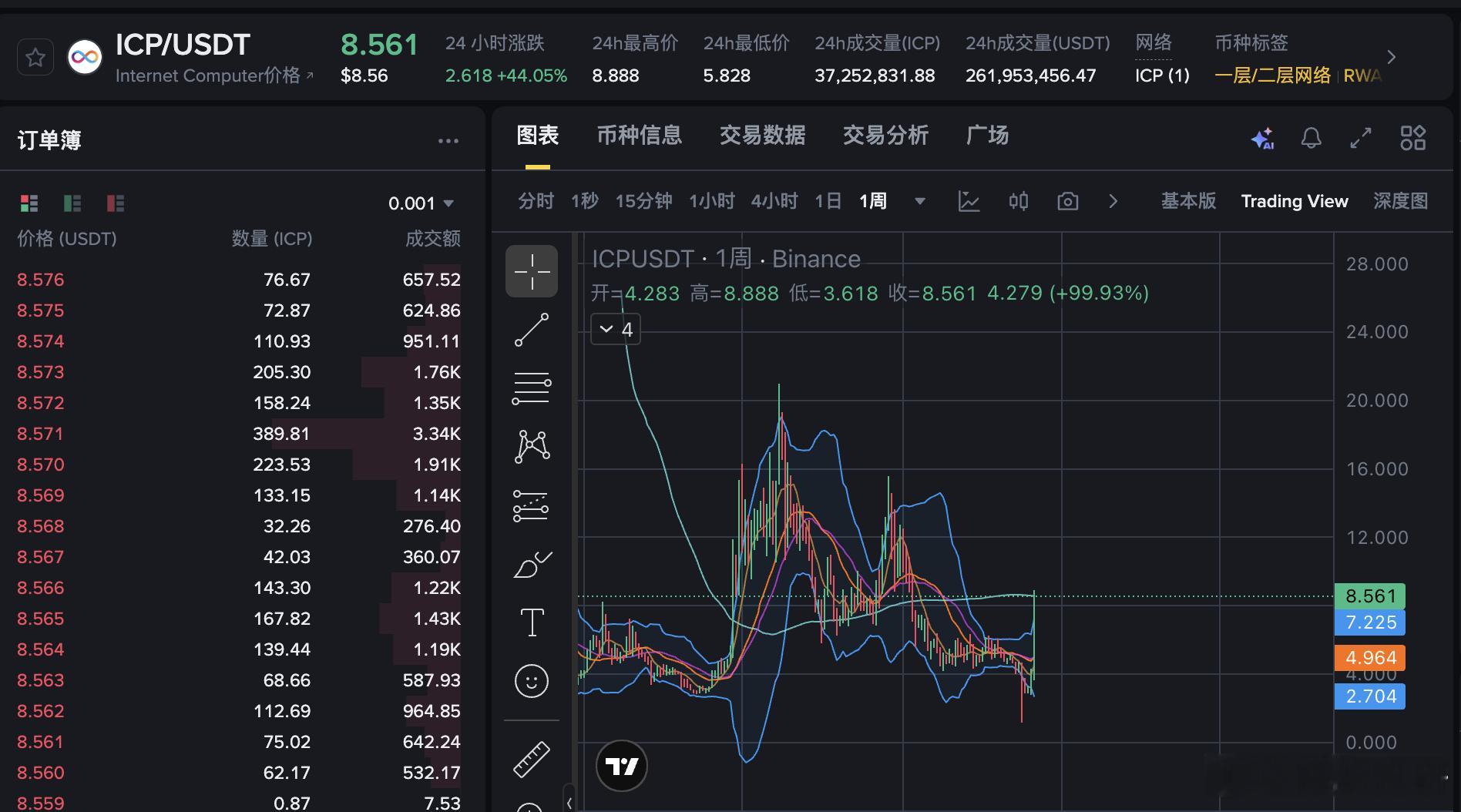Expand more time interval options
The height and width of the screenshot is (812, 1461).
click(x=919, y=201)
